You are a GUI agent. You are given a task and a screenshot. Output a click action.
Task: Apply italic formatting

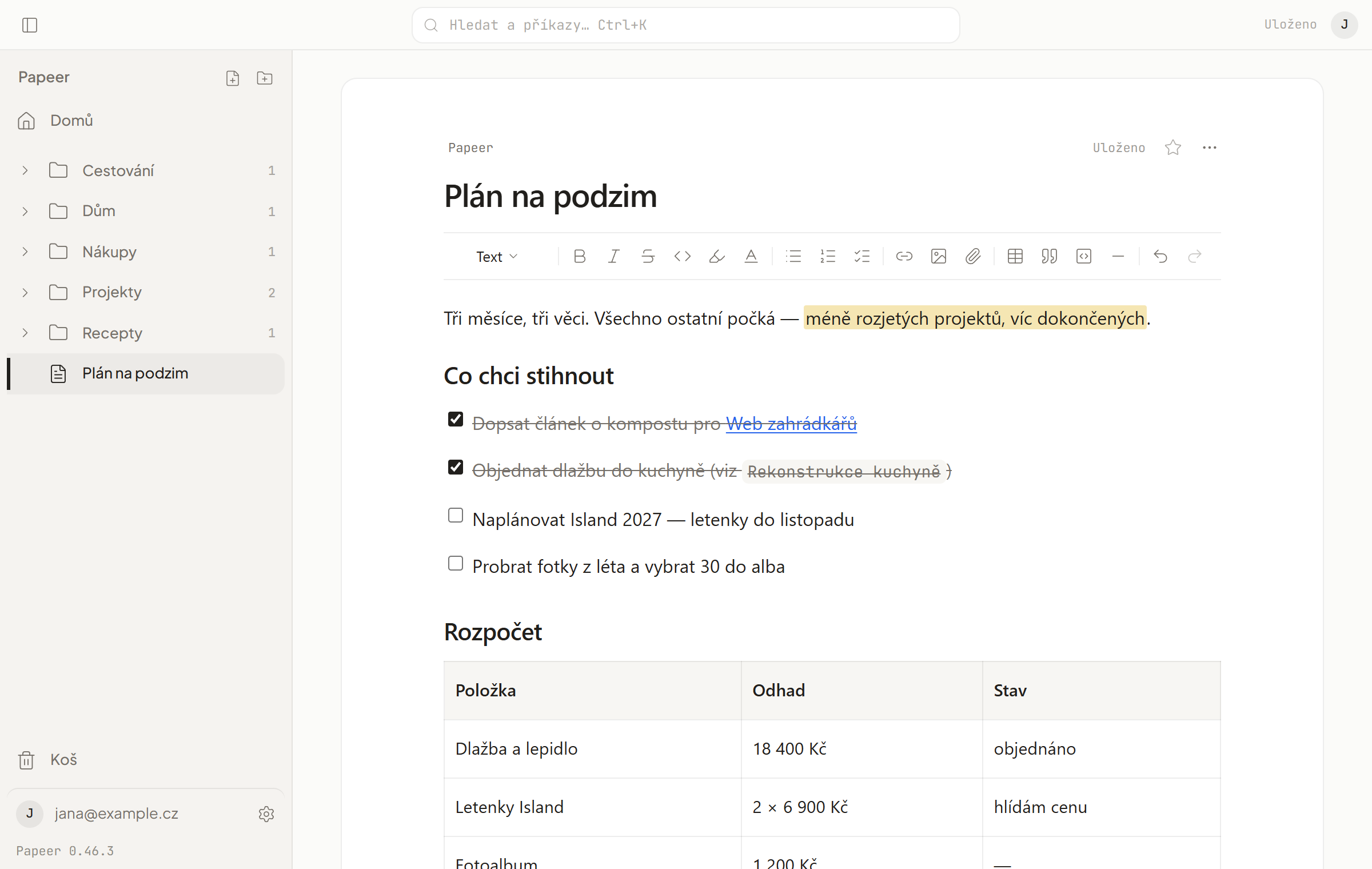pyautogui.click(x=614, y=257)
